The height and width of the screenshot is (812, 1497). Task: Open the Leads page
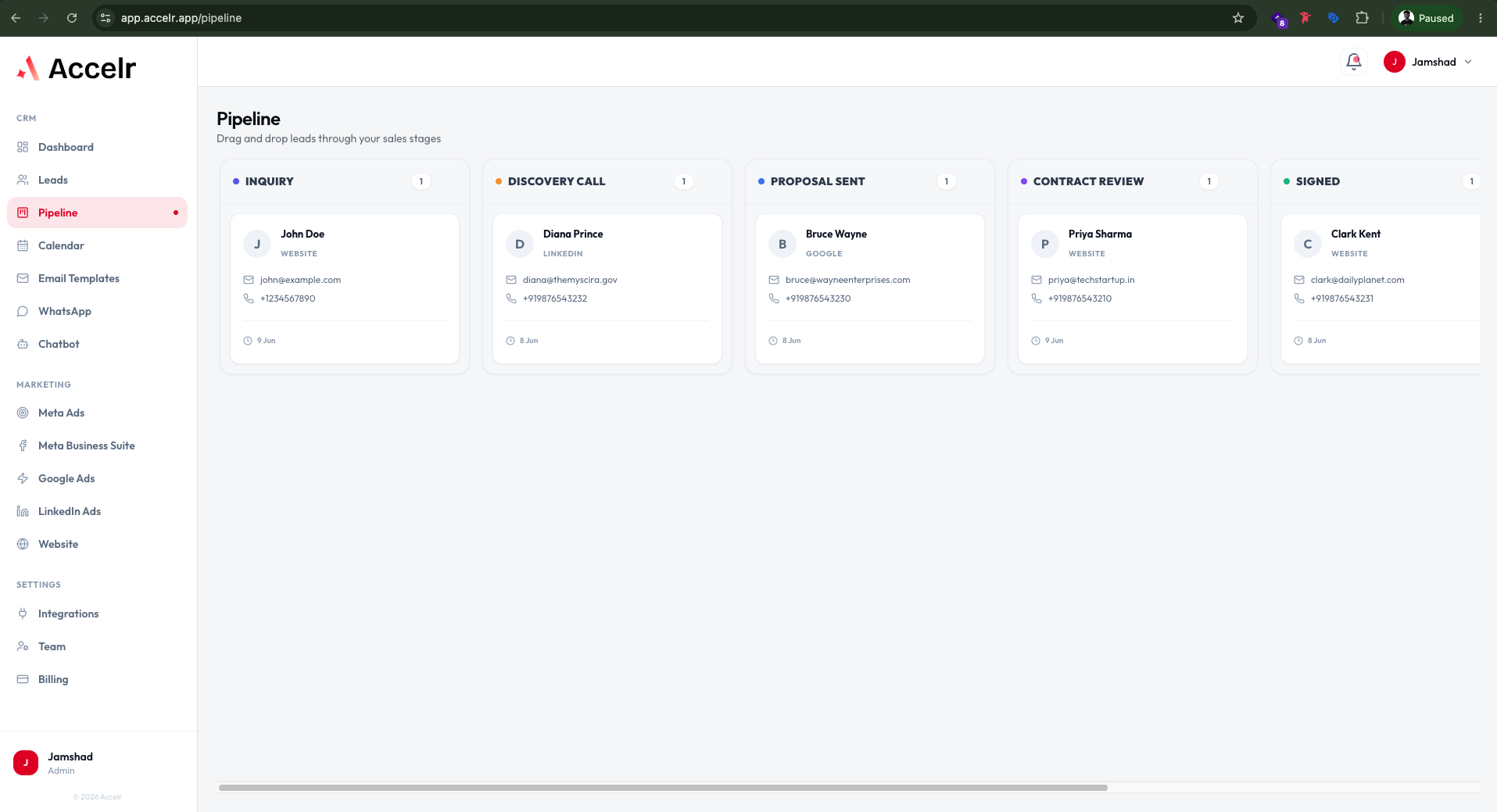coord(97,180)
